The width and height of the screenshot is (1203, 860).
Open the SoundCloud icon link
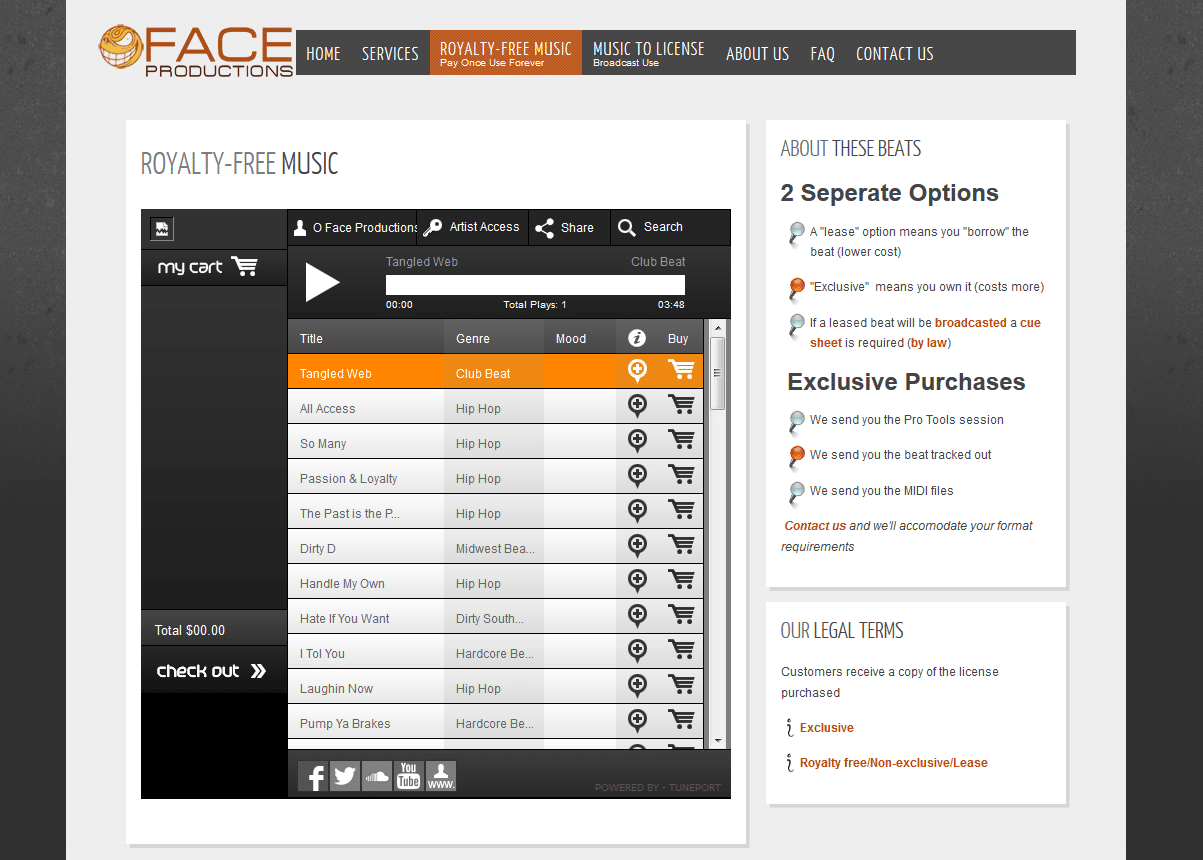[377, 776]
